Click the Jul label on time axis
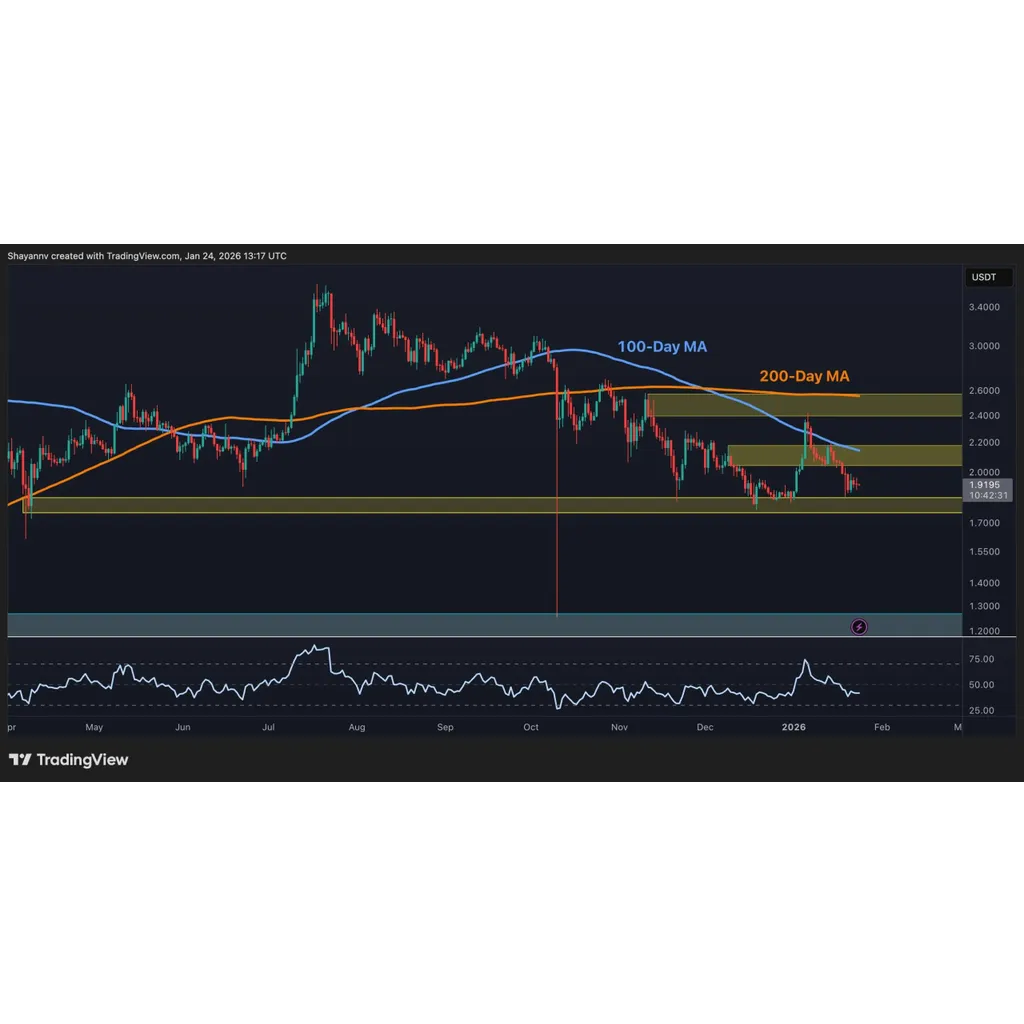 click(x=268, y=727)
